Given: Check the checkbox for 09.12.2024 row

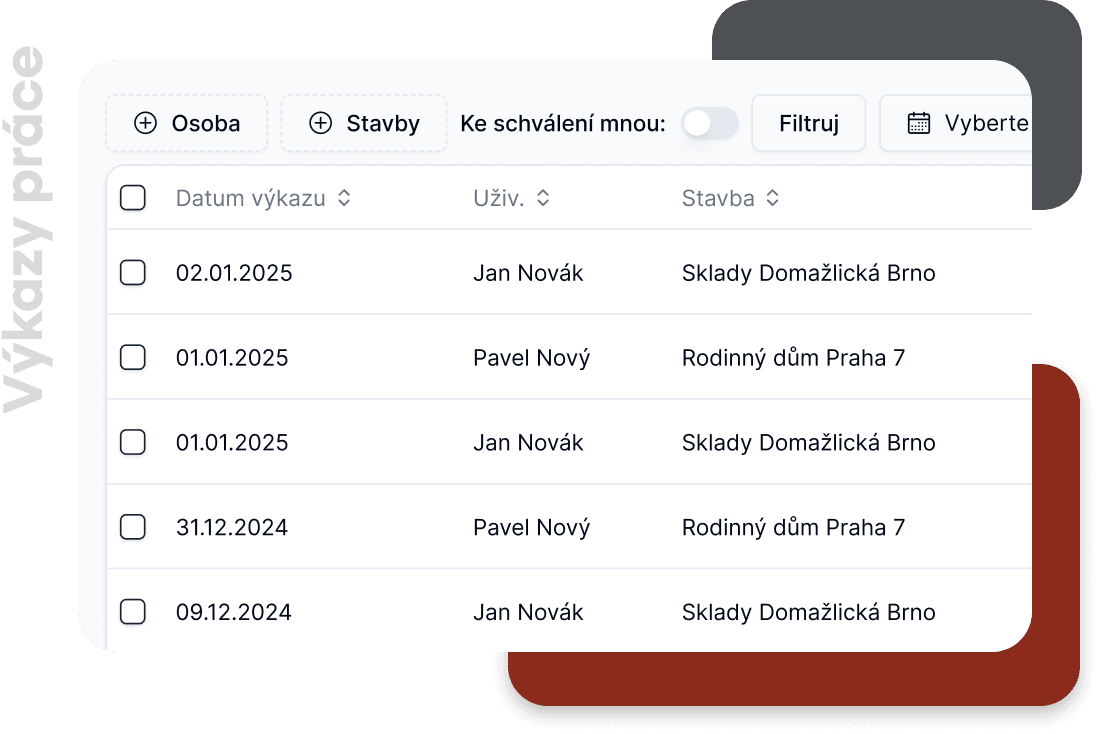Looking at the screenshot, I should pos(133,612).
